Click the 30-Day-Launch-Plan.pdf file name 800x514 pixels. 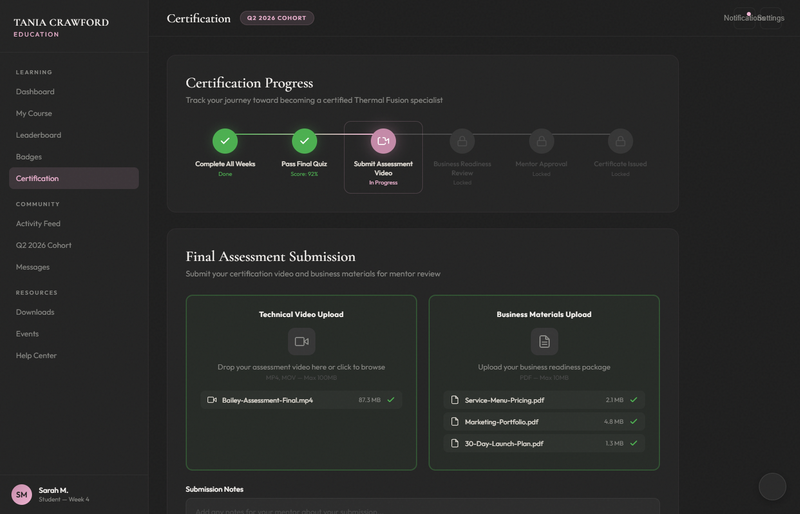[504, 444]
